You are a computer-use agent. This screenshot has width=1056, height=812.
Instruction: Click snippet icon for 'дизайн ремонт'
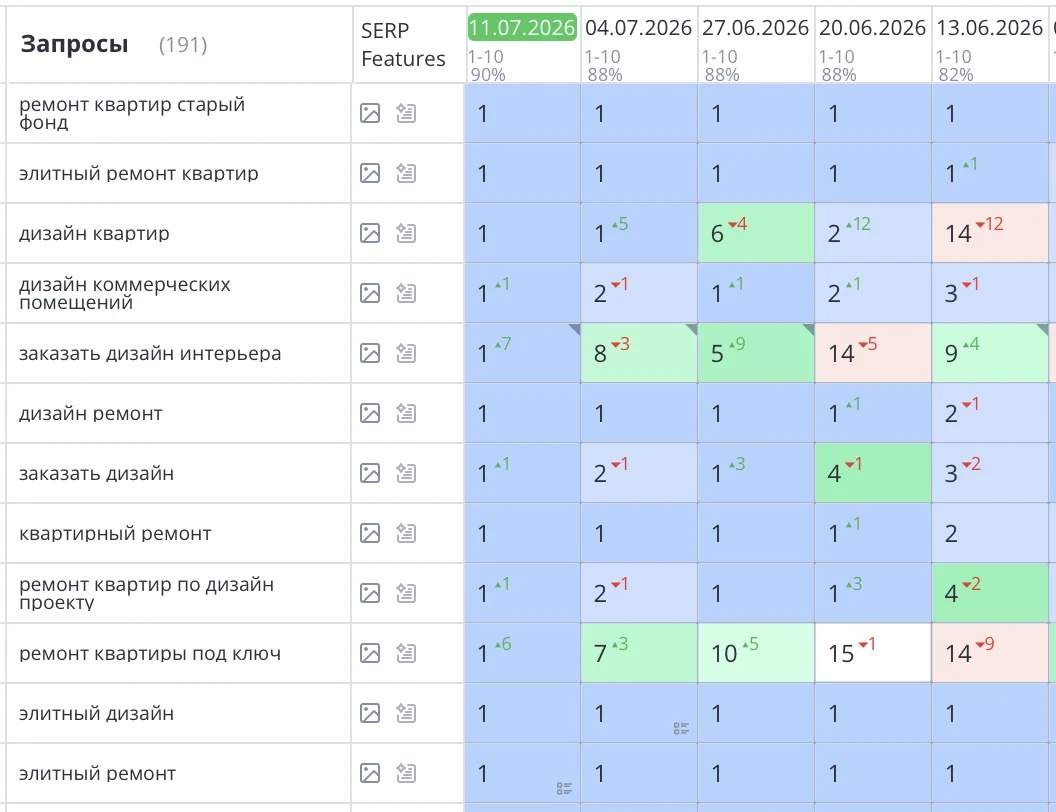406,413
